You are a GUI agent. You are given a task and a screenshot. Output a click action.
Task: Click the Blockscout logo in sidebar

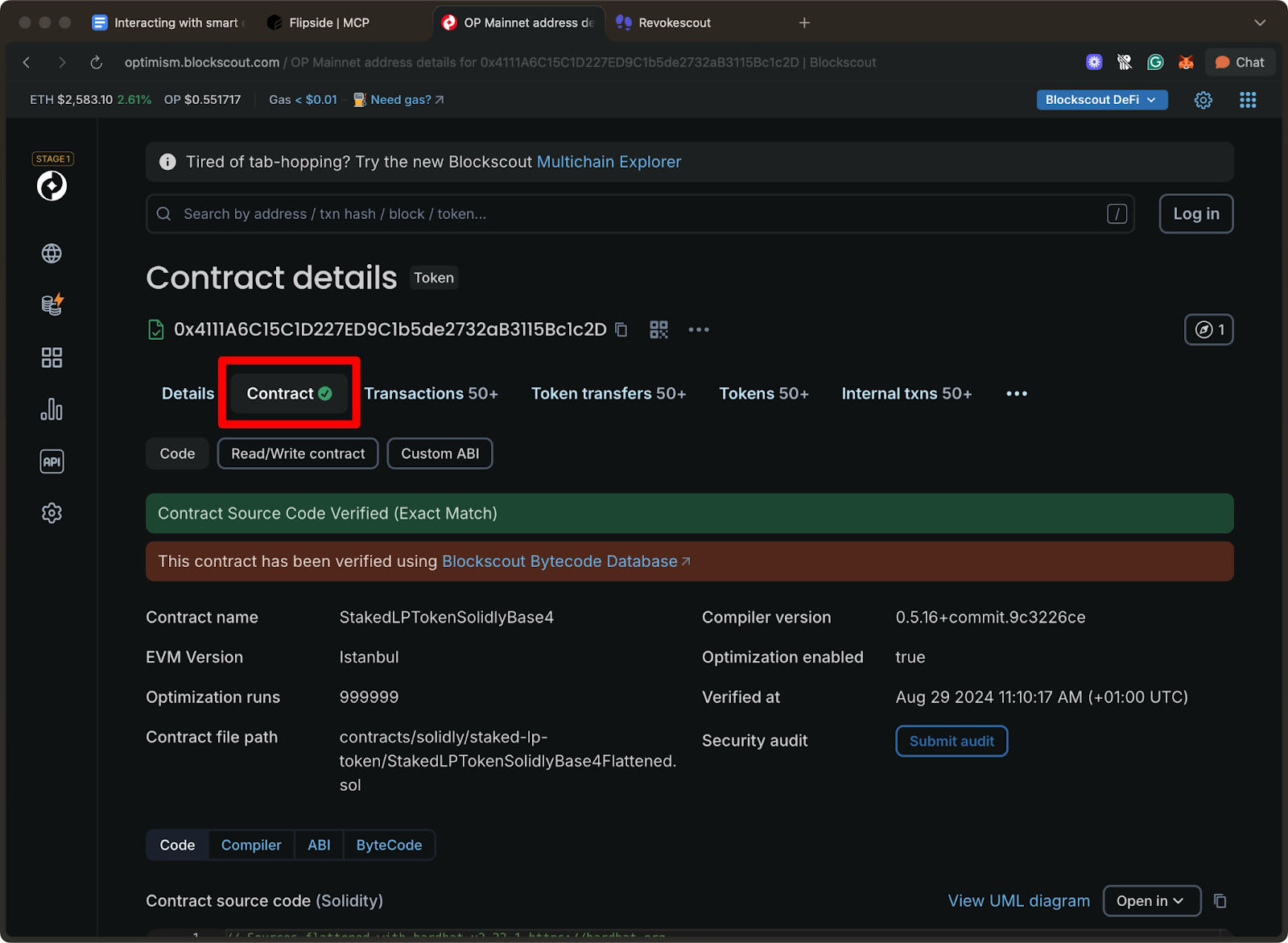pyautogui.click(x=52, y=185)
